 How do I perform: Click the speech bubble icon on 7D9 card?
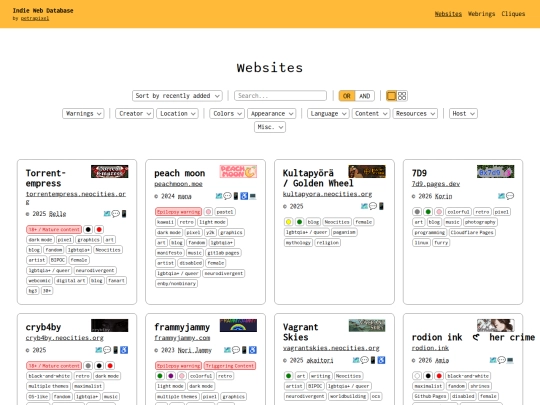[510, 196]
